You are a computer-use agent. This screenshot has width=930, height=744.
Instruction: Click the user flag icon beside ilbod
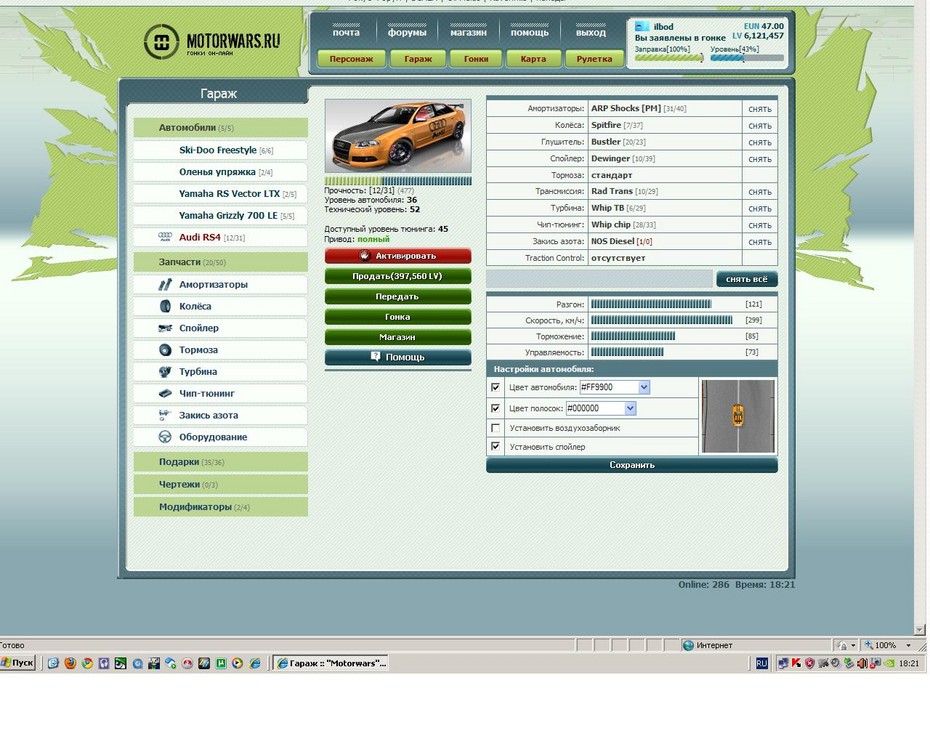coord(642,27)
